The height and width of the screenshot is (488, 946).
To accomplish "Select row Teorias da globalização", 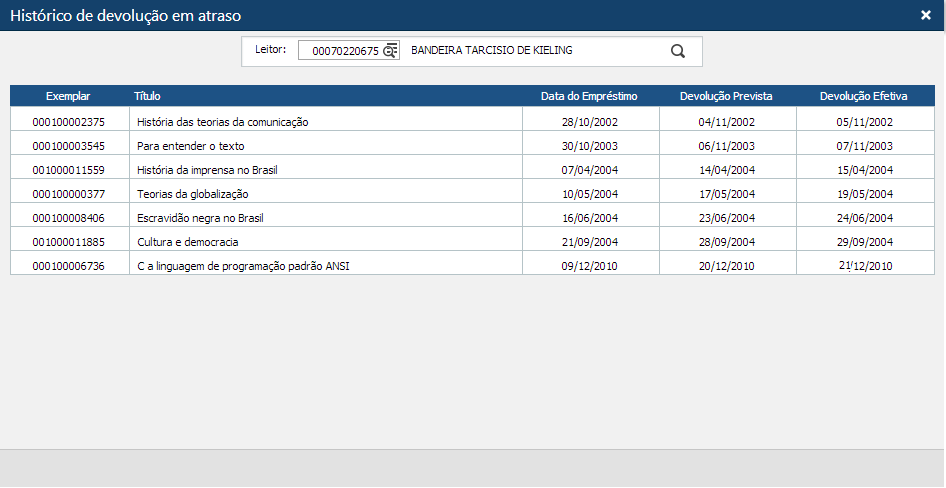I will point(192,194).
